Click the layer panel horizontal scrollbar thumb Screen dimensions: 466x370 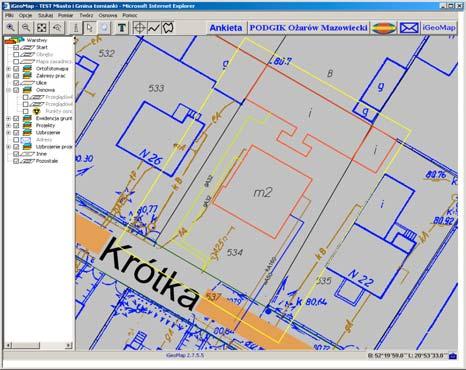point(25,345)
